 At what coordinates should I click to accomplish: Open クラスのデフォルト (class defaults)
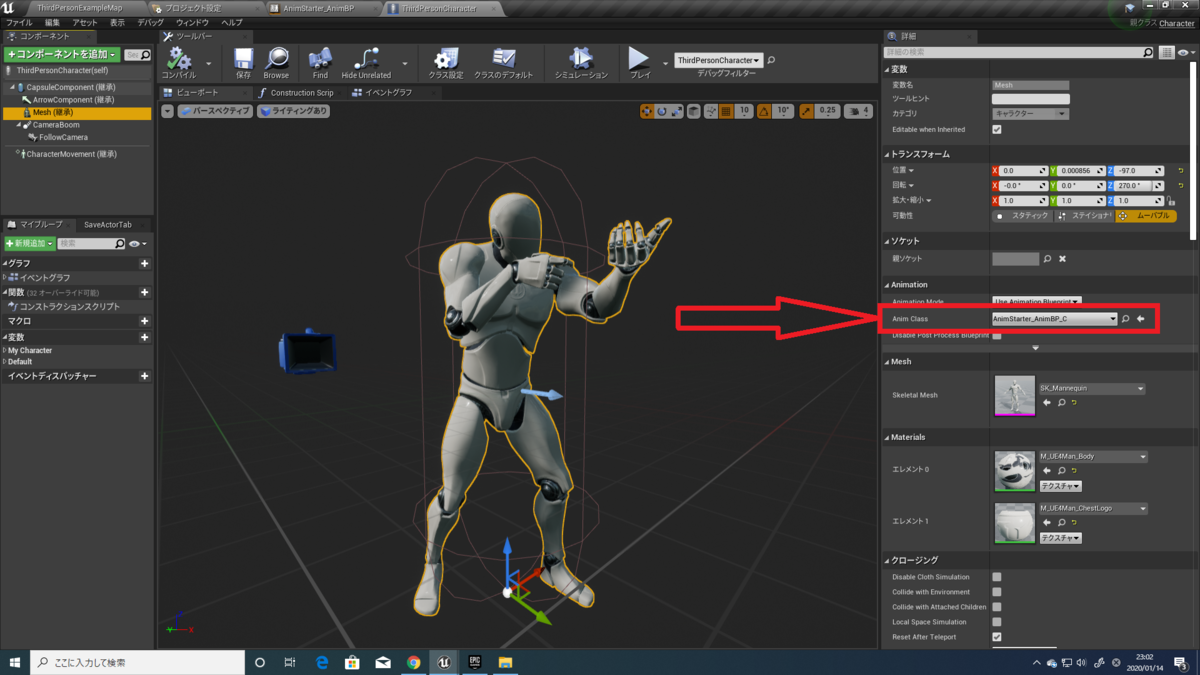504,62
